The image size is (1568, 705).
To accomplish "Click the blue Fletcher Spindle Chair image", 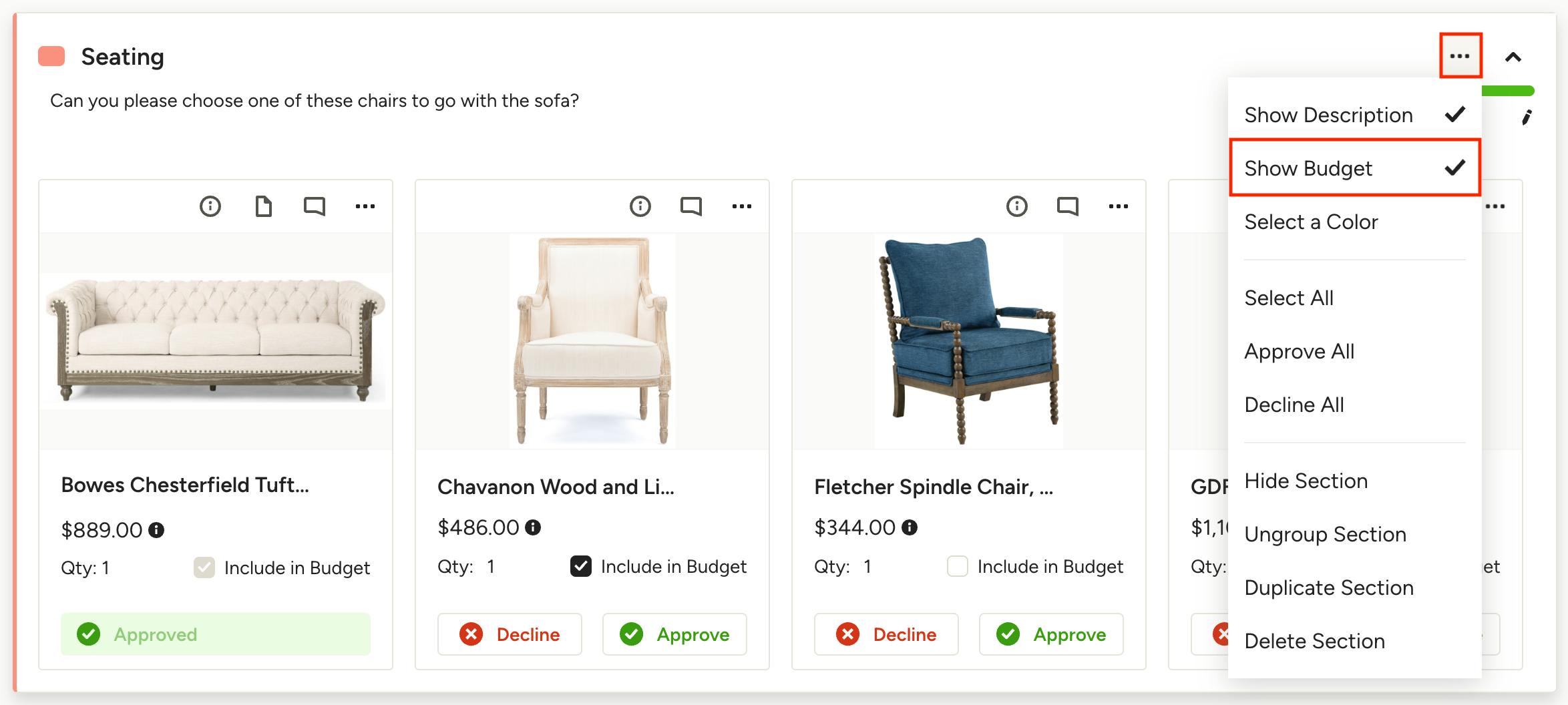I will click(x=968, y=340).
